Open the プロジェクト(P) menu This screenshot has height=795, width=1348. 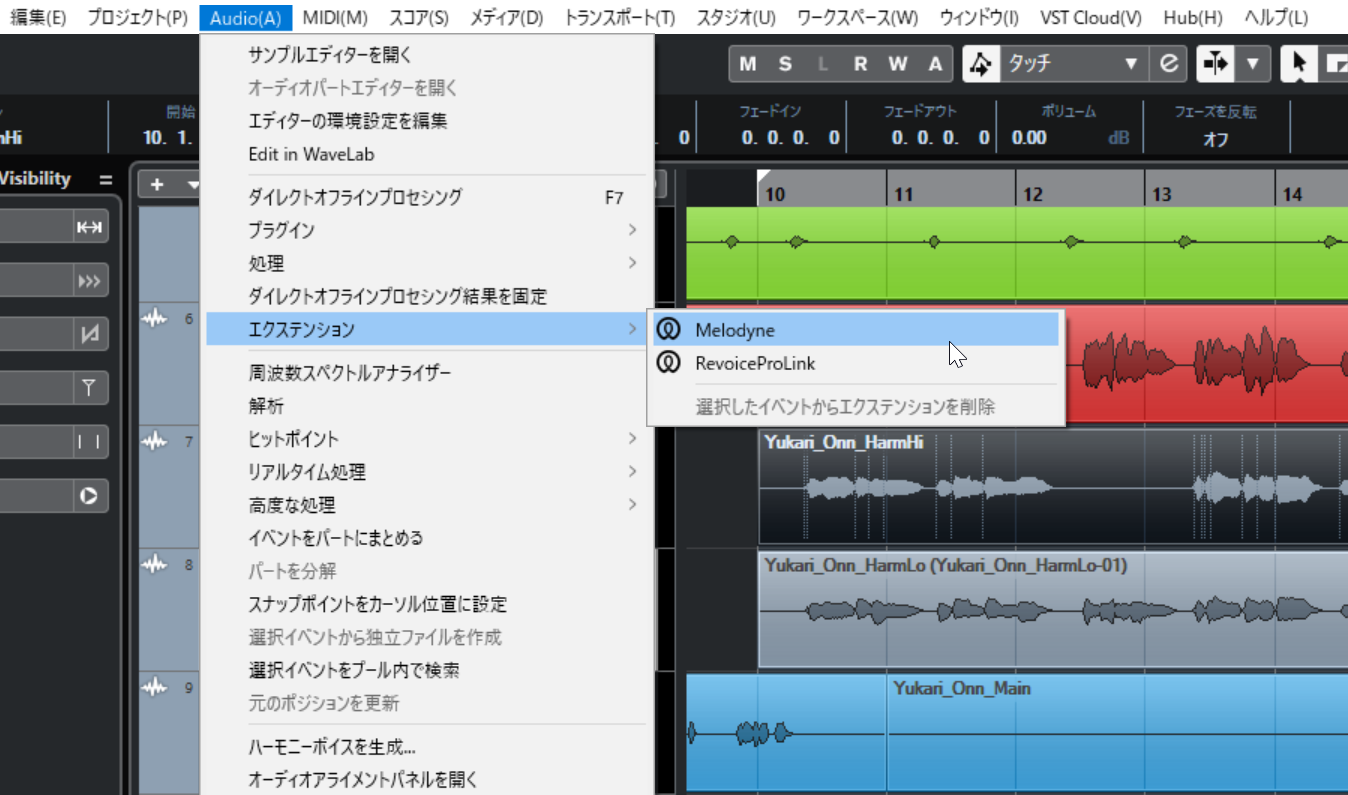[x=137, y=17]
